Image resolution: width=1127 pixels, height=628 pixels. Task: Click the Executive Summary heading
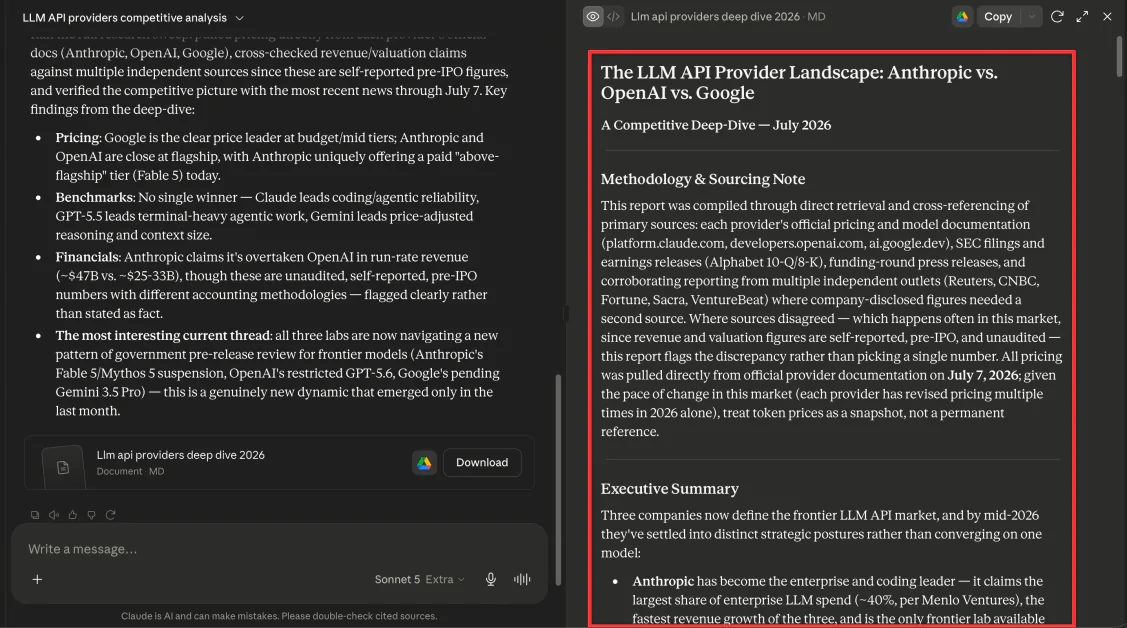tap(669, 489)
